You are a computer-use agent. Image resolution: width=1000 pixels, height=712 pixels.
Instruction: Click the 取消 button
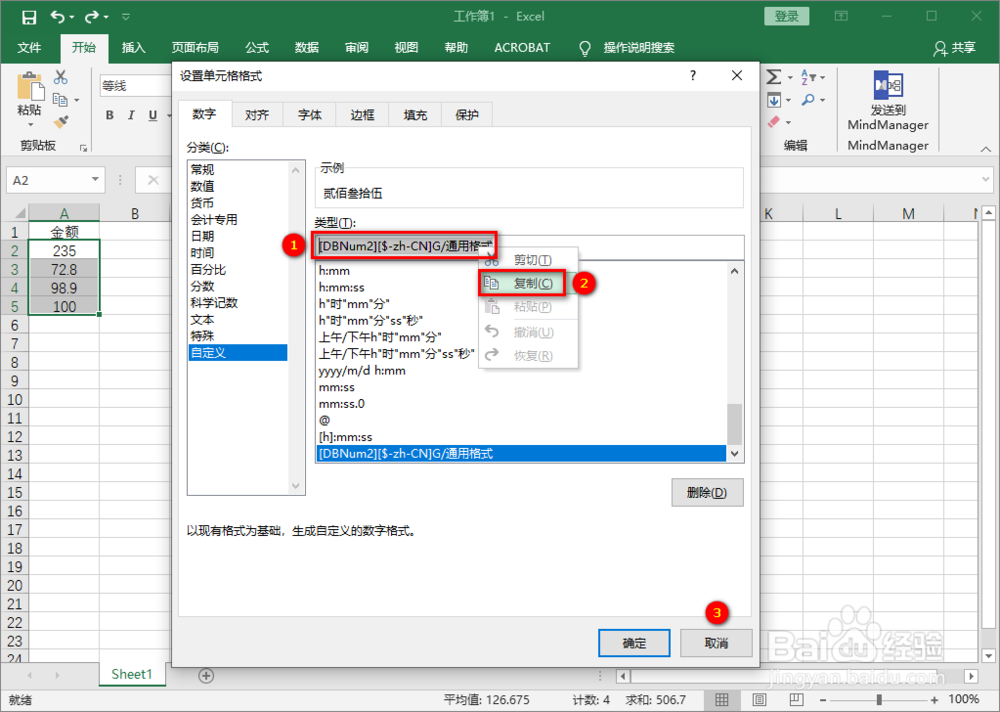tap(716, 643)
